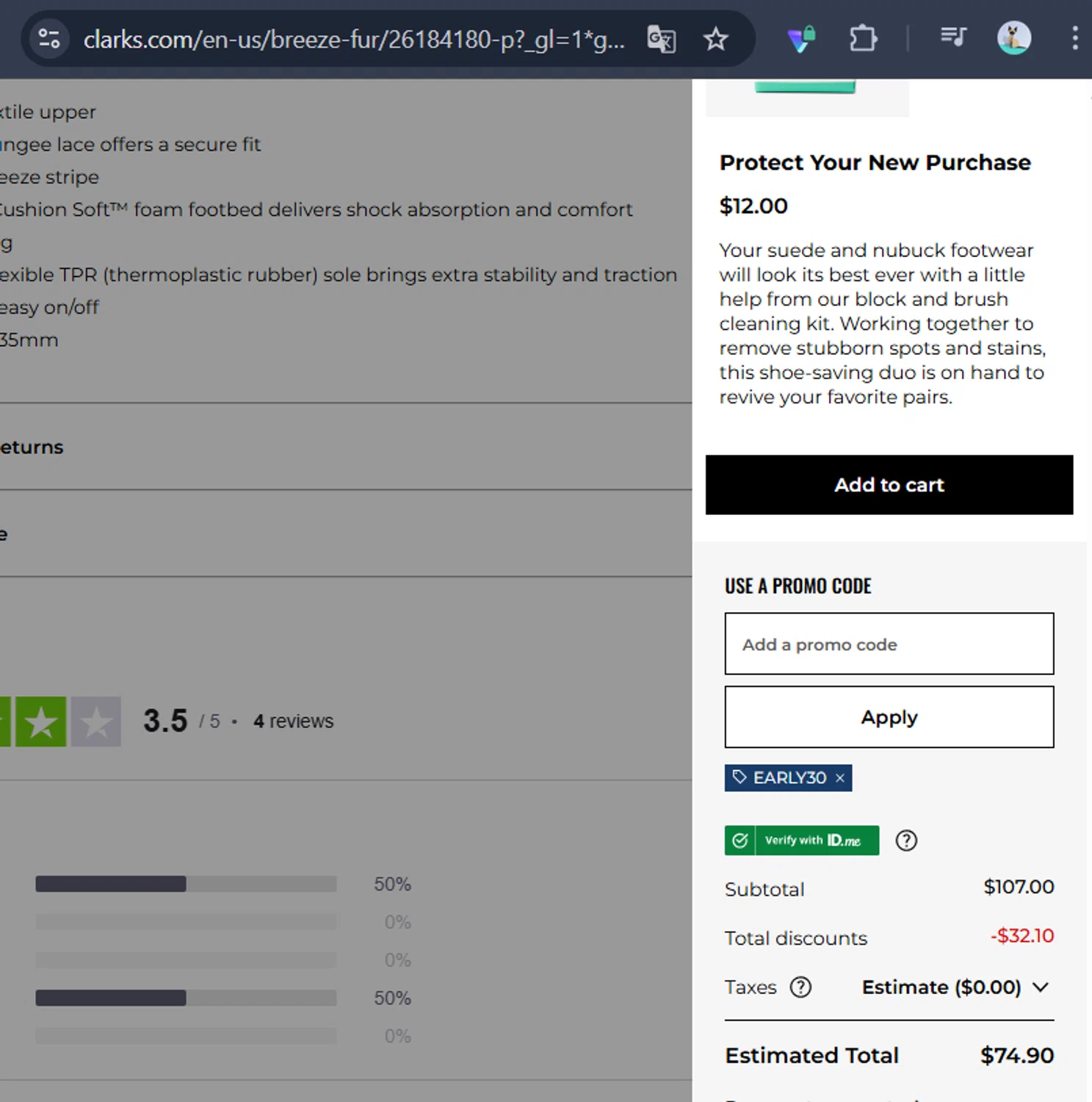Click the green Trustpilot star
The image size is (1092, 1102).
point(41,721)
